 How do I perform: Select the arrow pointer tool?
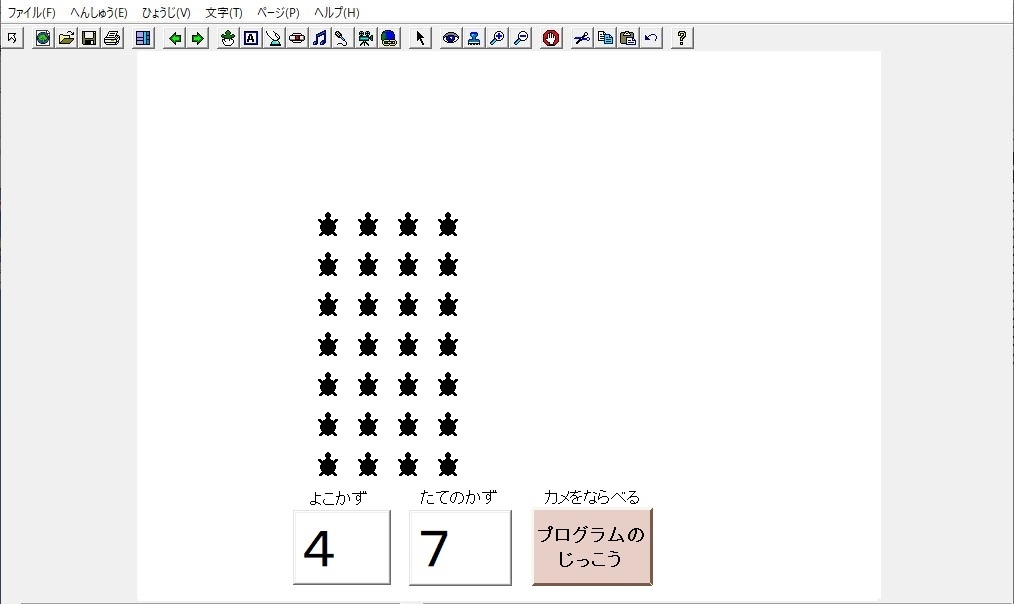click(420, 38)
